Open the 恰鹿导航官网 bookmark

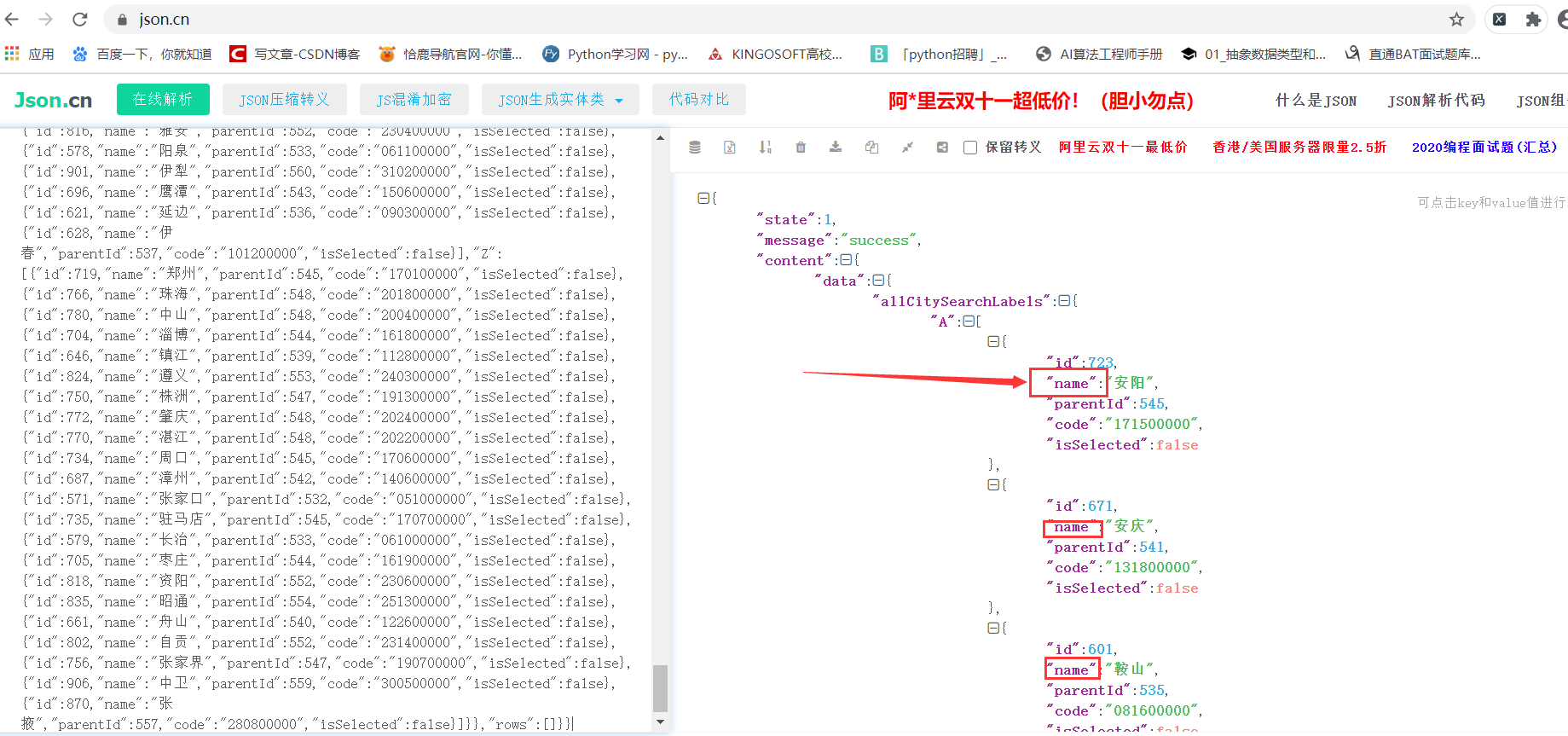click(x=451, y=54)
